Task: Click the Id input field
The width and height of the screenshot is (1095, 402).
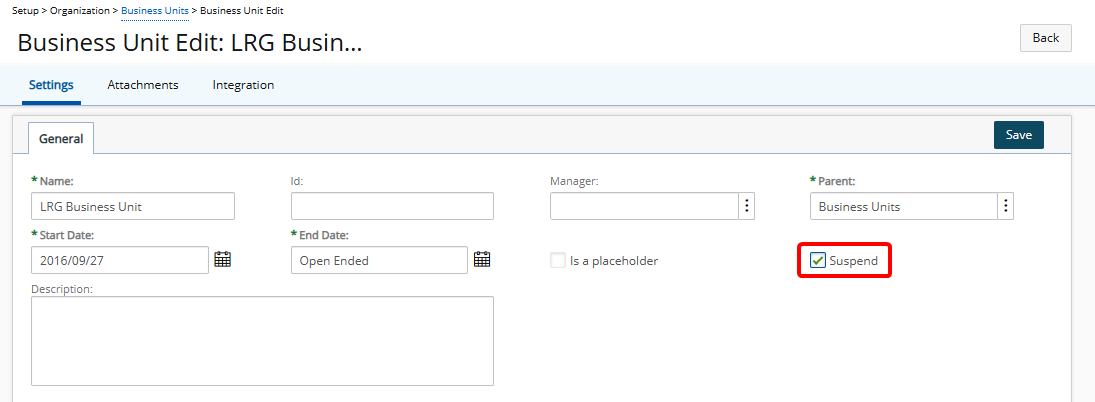Action: click(392, 206)
